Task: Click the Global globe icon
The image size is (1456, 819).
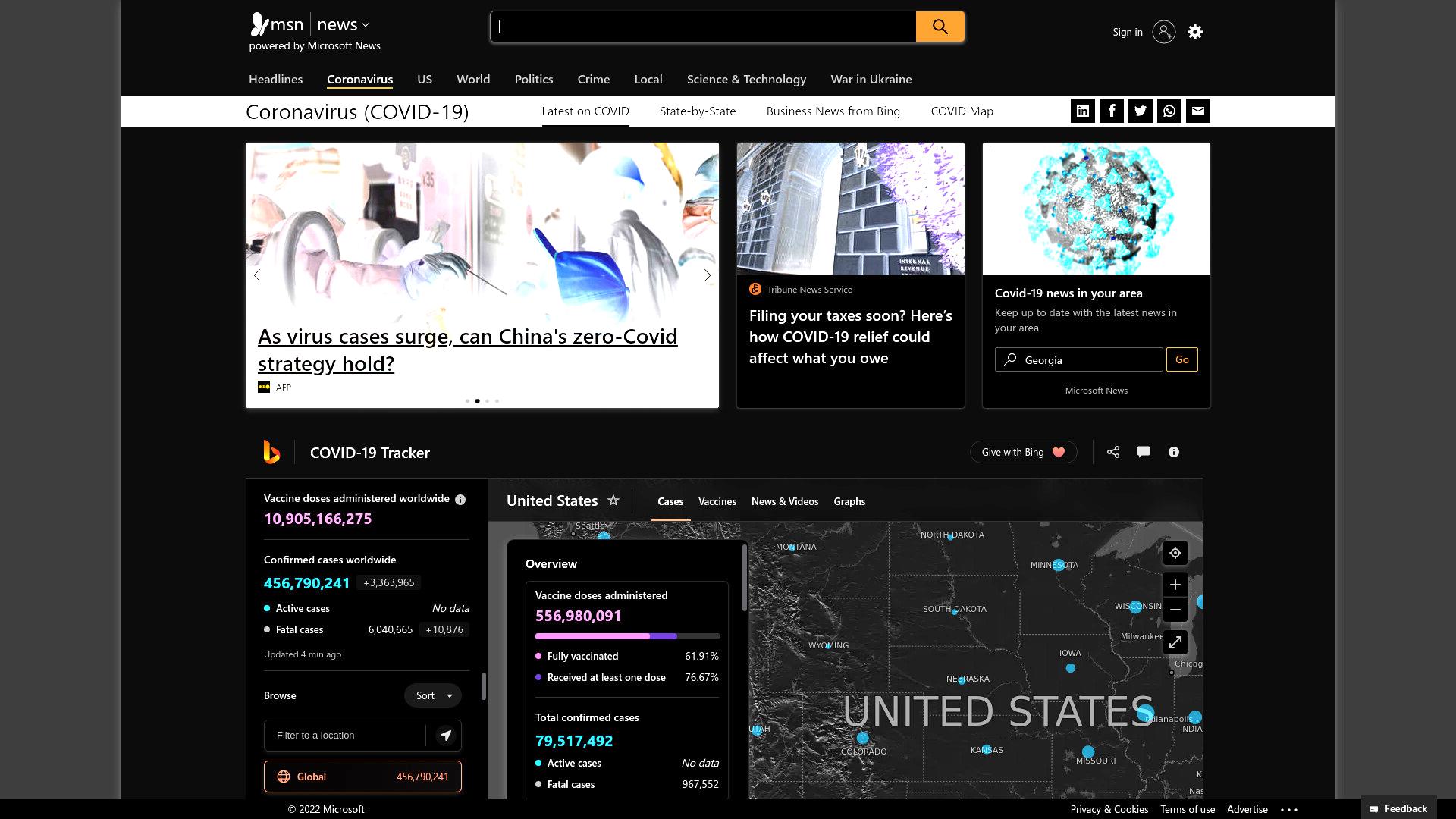Action: coord(284,777)
